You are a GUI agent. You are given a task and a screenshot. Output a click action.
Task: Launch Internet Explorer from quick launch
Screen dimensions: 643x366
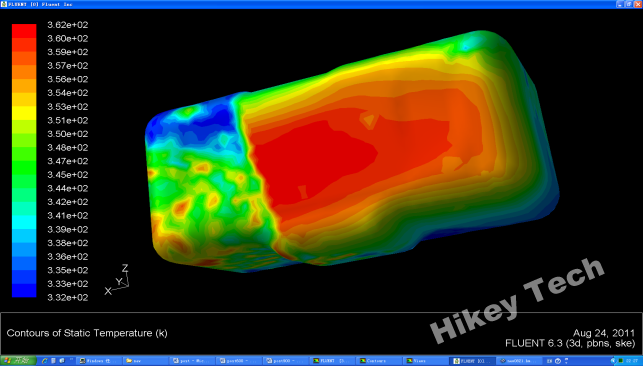[x=45, y=361]
